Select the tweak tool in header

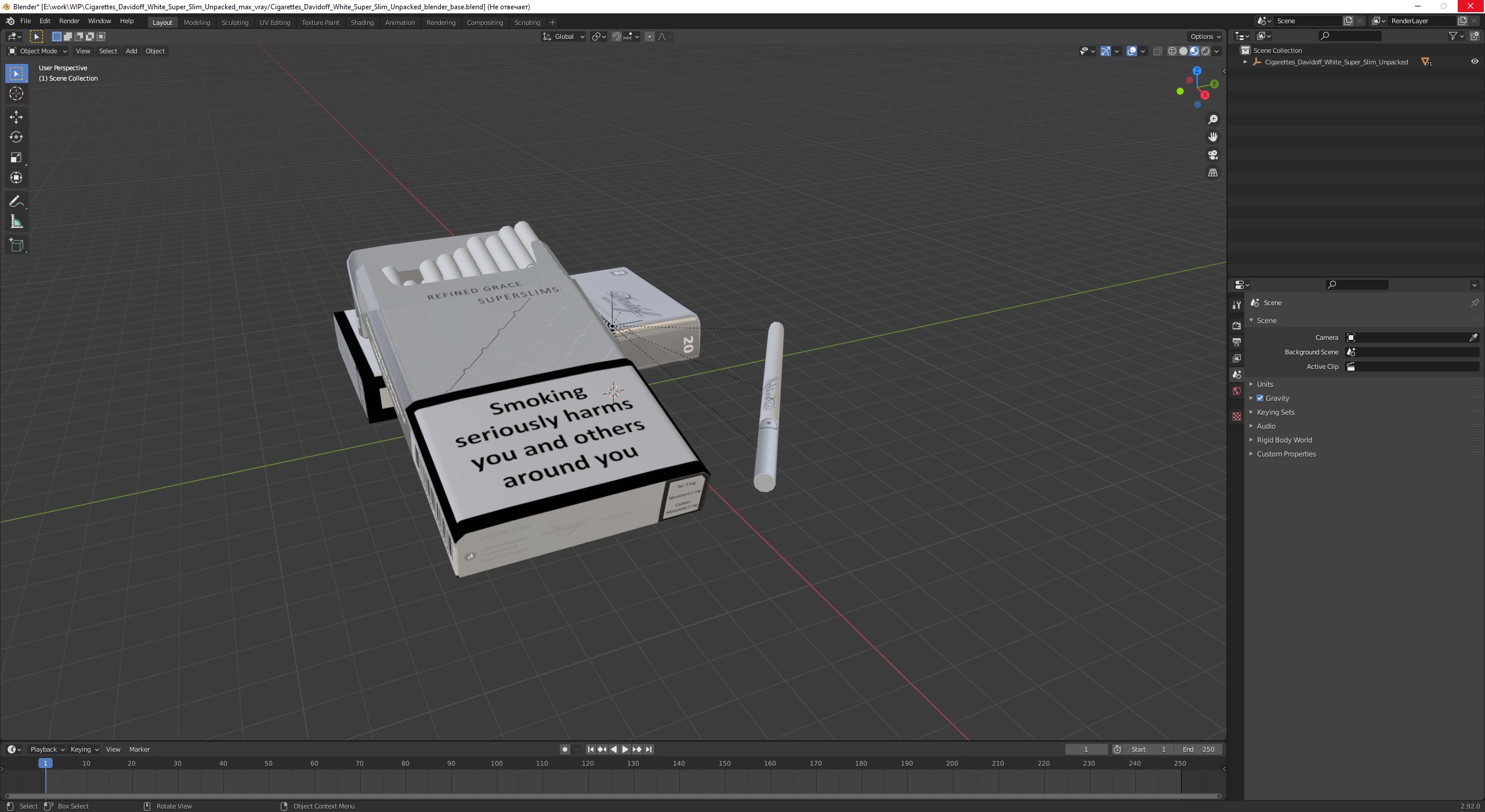coord(36,37)
